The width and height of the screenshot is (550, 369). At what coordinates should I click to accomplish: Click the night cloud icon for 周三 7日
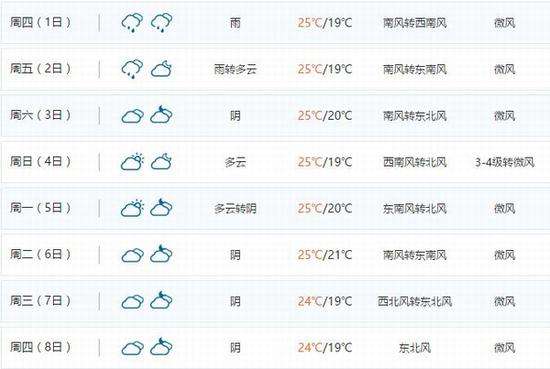(161, 301)
